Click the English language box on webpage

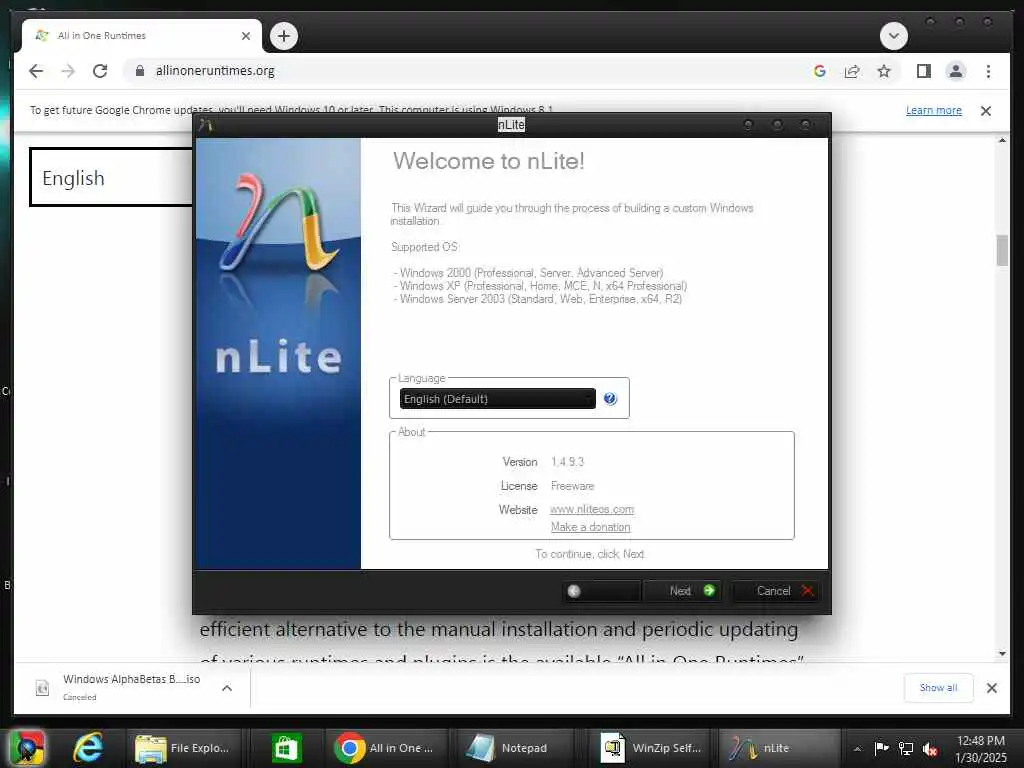(x=112, y=177)
